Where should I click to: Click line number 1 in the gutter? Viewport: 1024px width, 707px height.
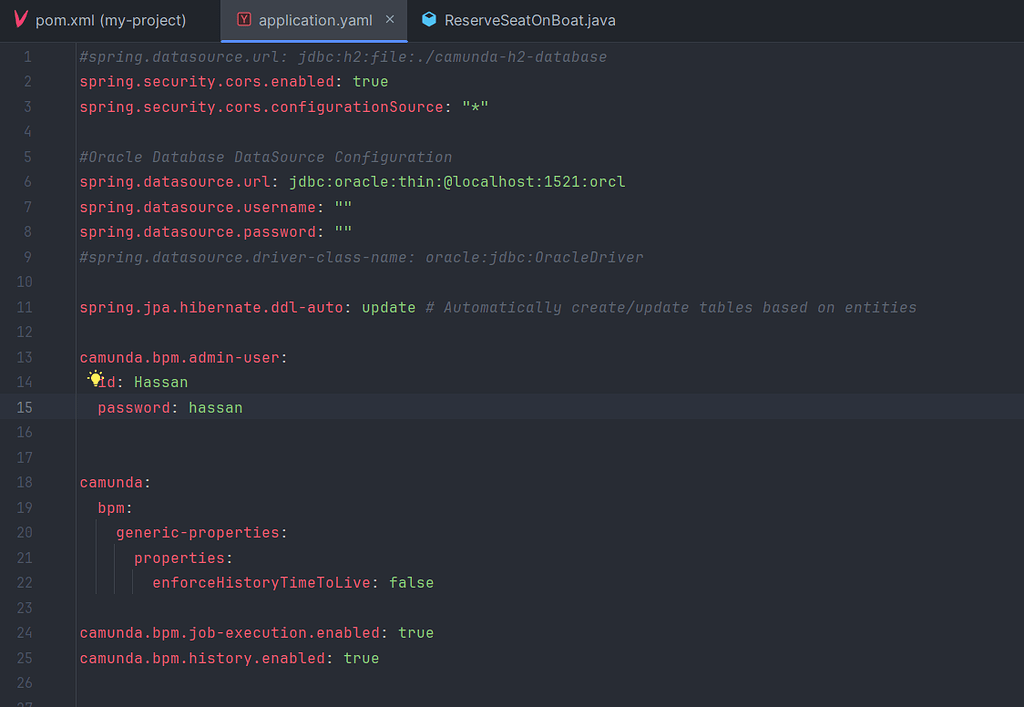[28, 57]
